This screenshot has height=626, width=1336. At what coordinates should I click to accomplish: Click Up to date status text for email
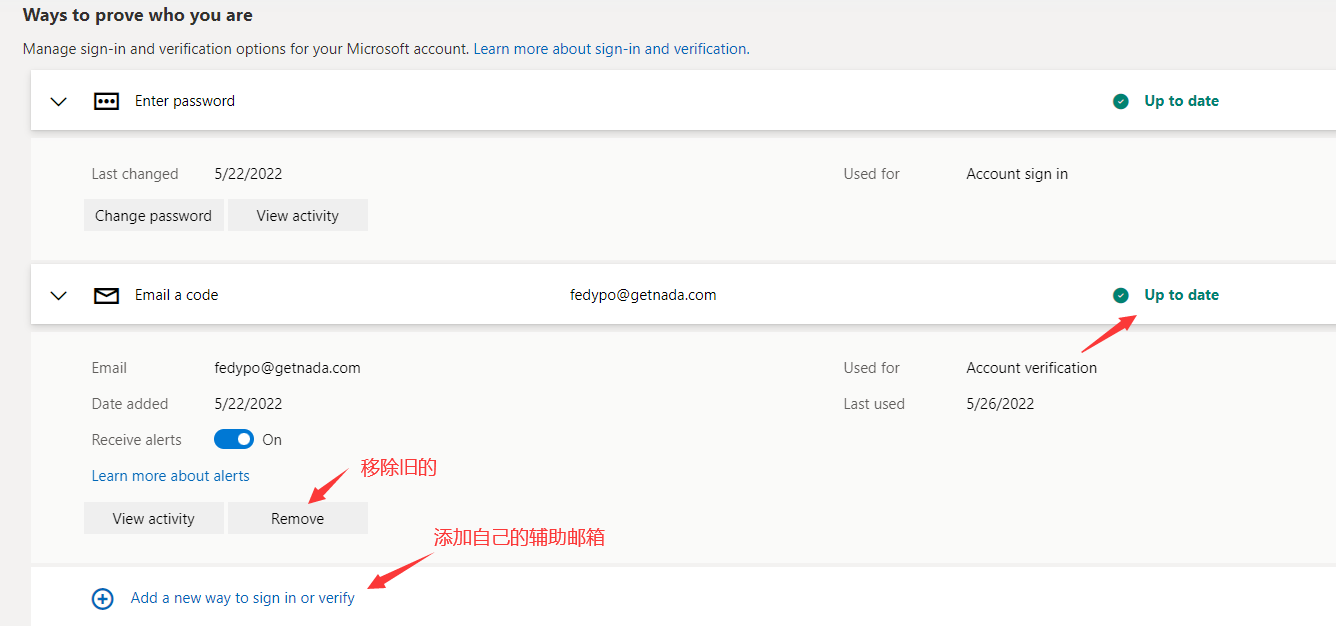(1181, 295)
